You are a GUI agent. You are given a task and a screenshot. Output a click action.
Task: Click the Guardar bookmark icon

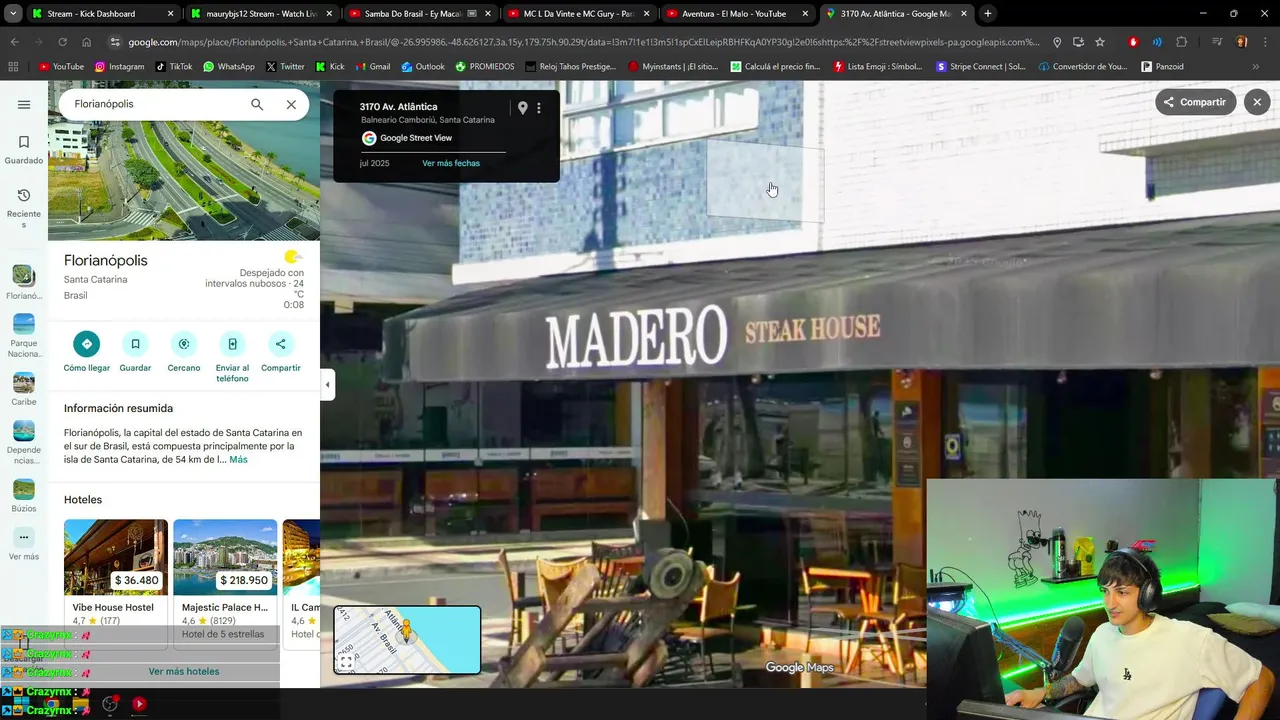[x=135, y=344]
